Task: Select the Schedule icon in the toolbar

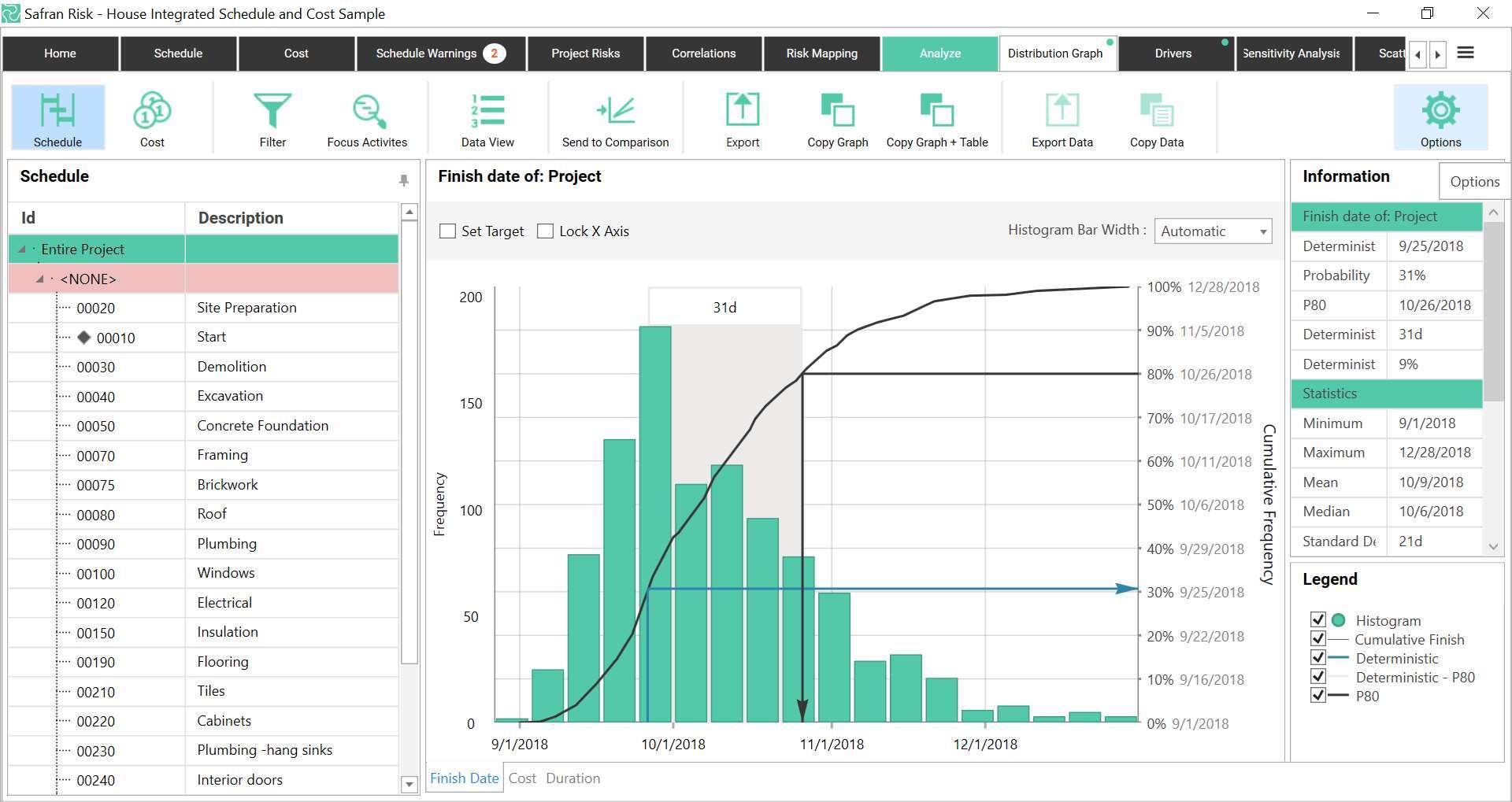Action: point(58,116)
